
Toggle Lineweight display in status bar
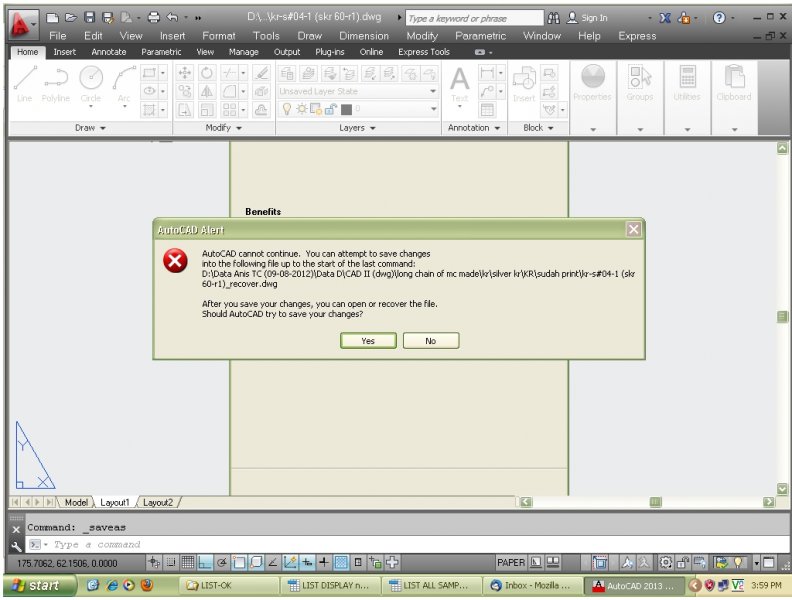(x=324, y=562)
